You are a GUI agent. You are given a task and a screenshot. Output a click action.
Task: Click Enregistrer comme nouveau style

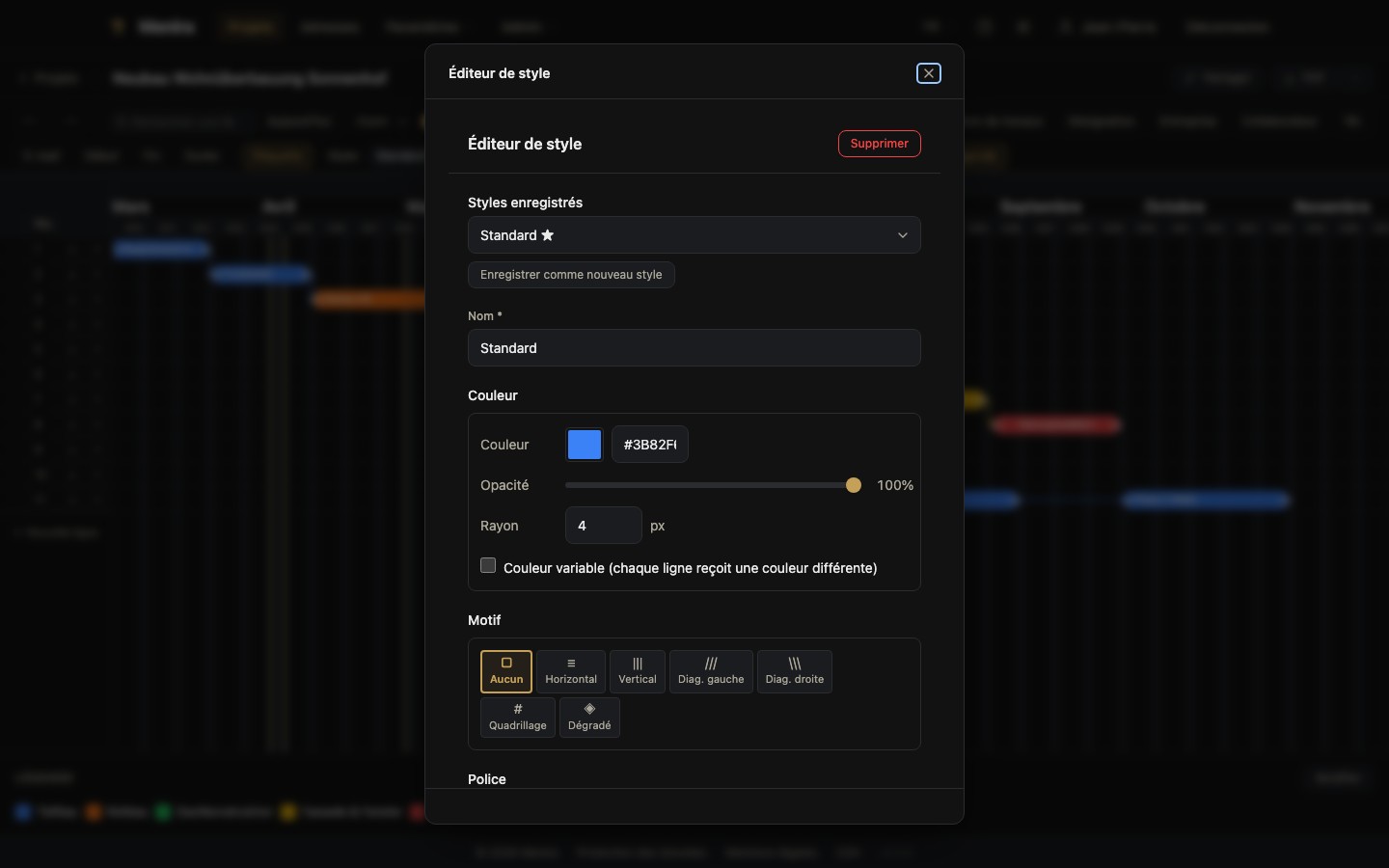pyautogui.click(x=571, y=275)
